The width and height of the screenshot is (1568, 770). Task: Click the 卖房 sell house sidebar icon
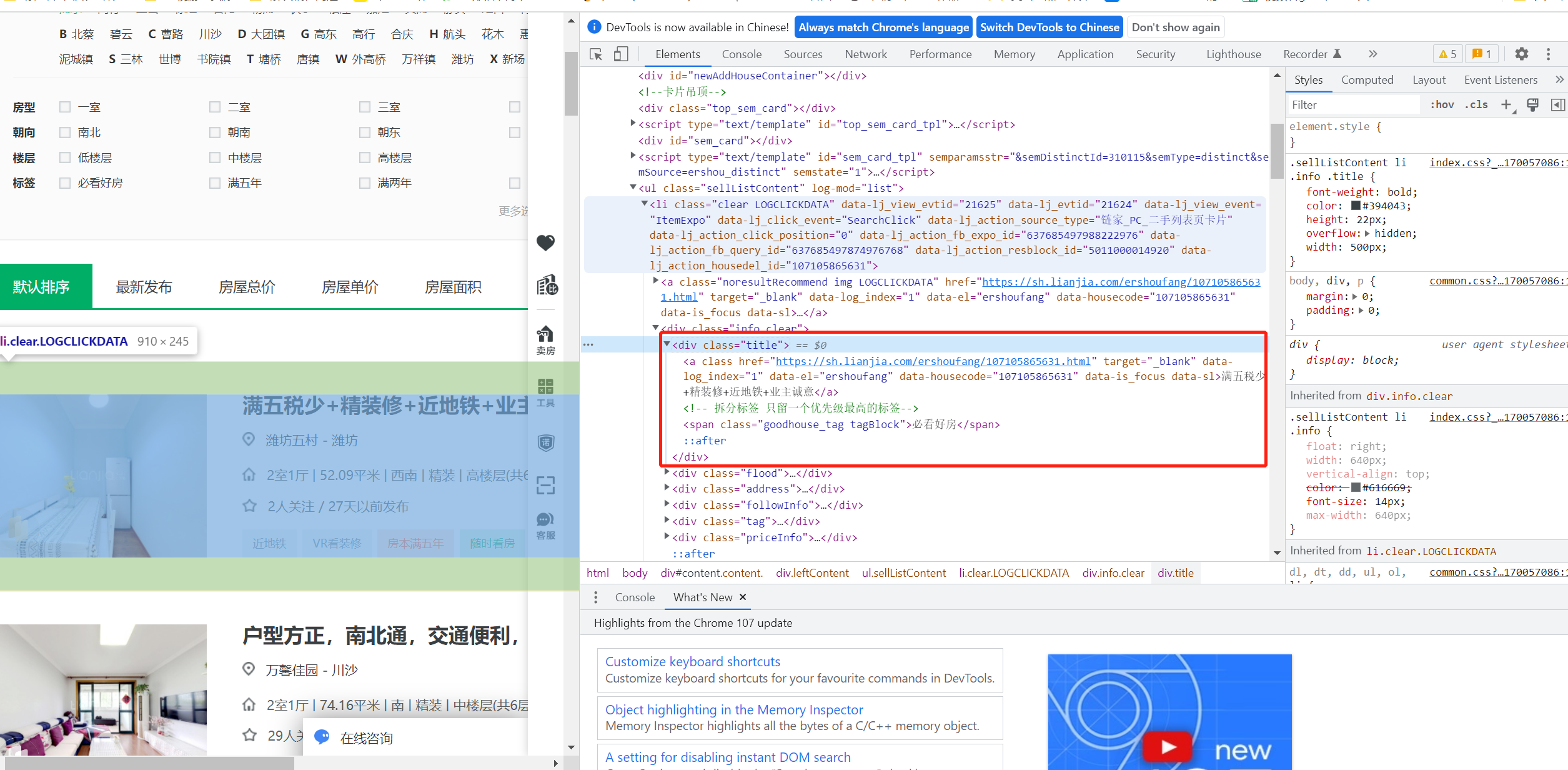pos(545,341)
